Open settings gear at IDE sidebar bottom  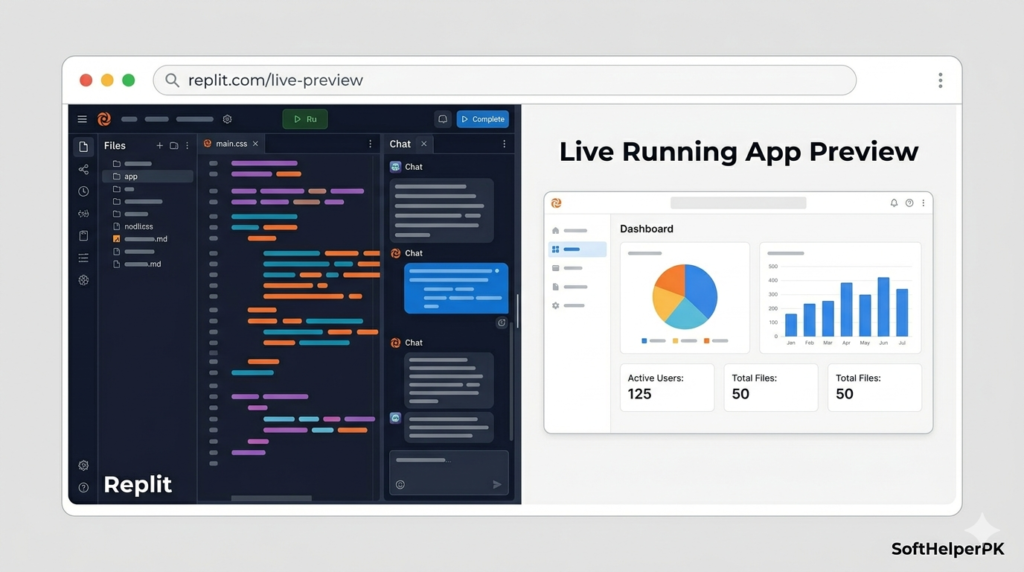[84, 466]
